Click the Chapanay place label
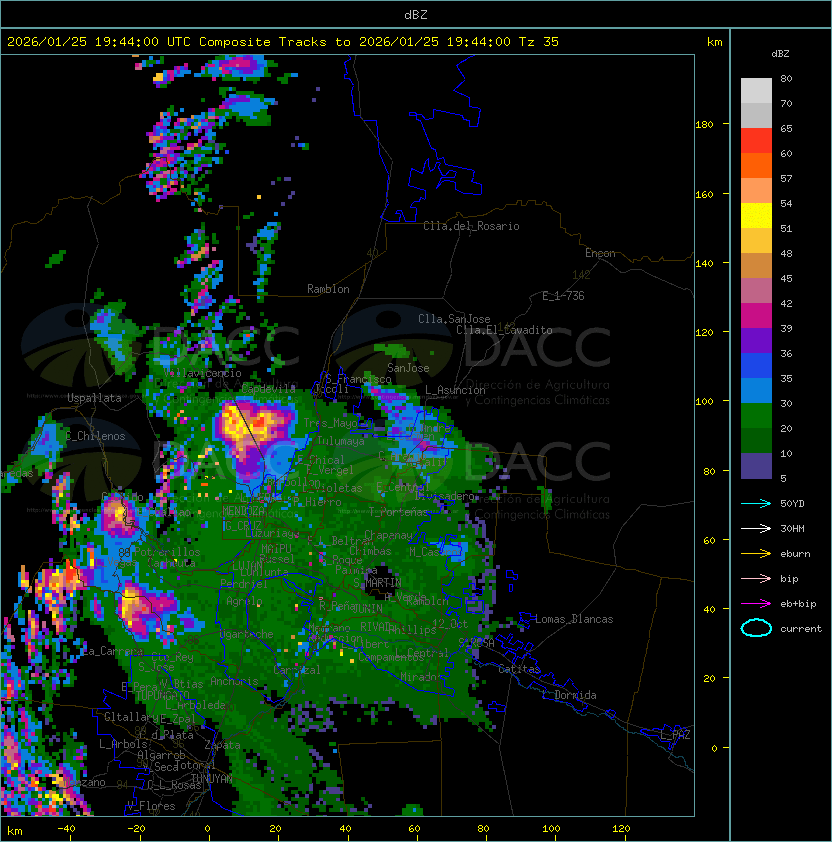Screen dimensions: 832x842 [x=388, y=535]
